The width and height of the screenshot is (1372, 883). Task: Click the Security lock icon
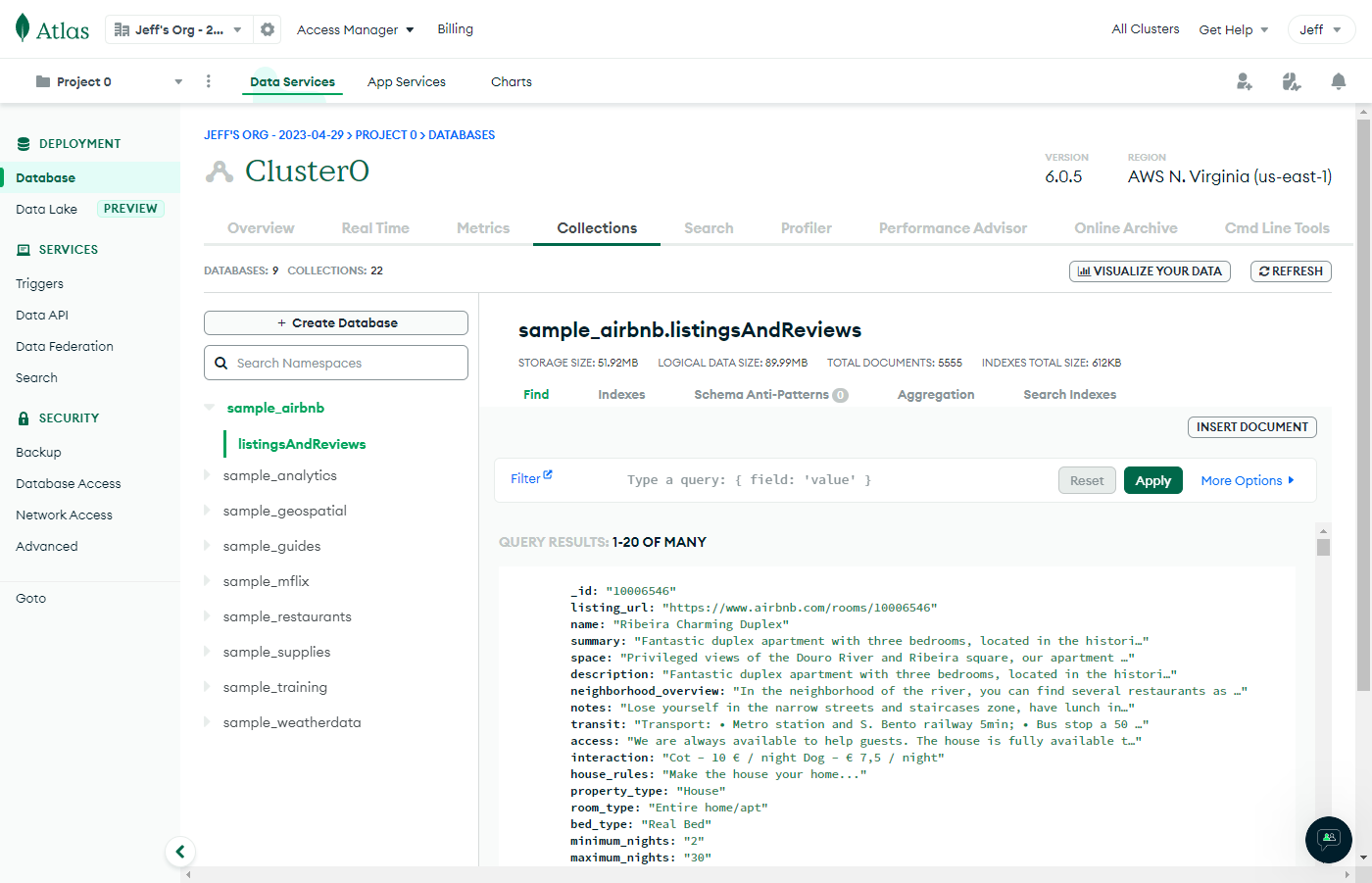tap(24, 418)
